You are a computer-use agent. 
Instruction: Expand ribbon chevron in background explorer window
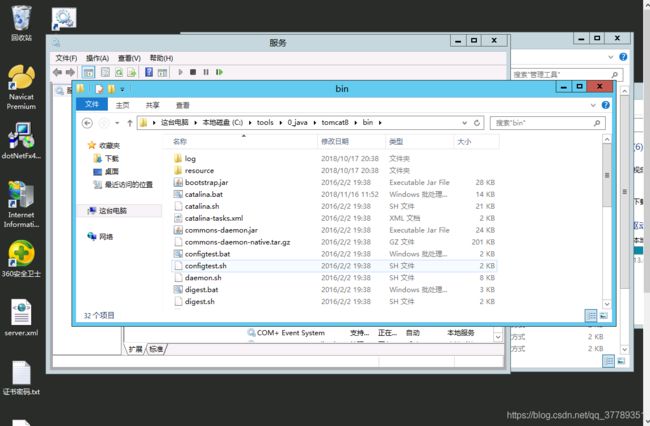611,57
